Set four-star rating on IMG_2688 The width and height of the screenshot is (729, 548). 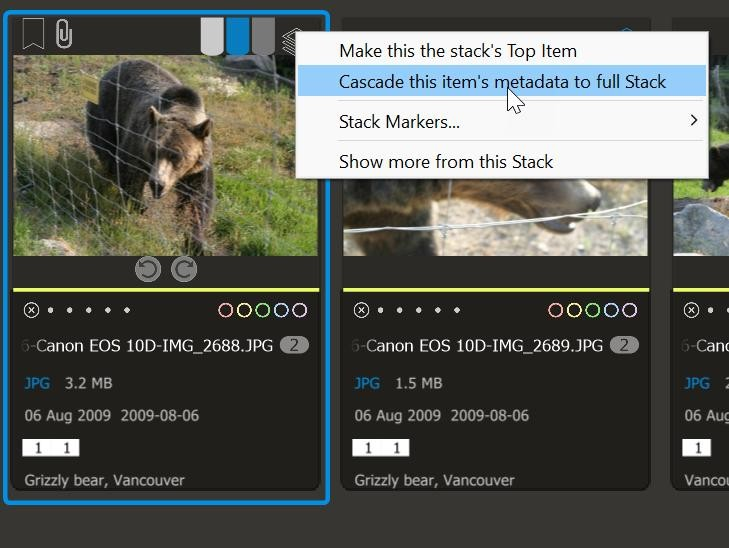tap(107, 310)
